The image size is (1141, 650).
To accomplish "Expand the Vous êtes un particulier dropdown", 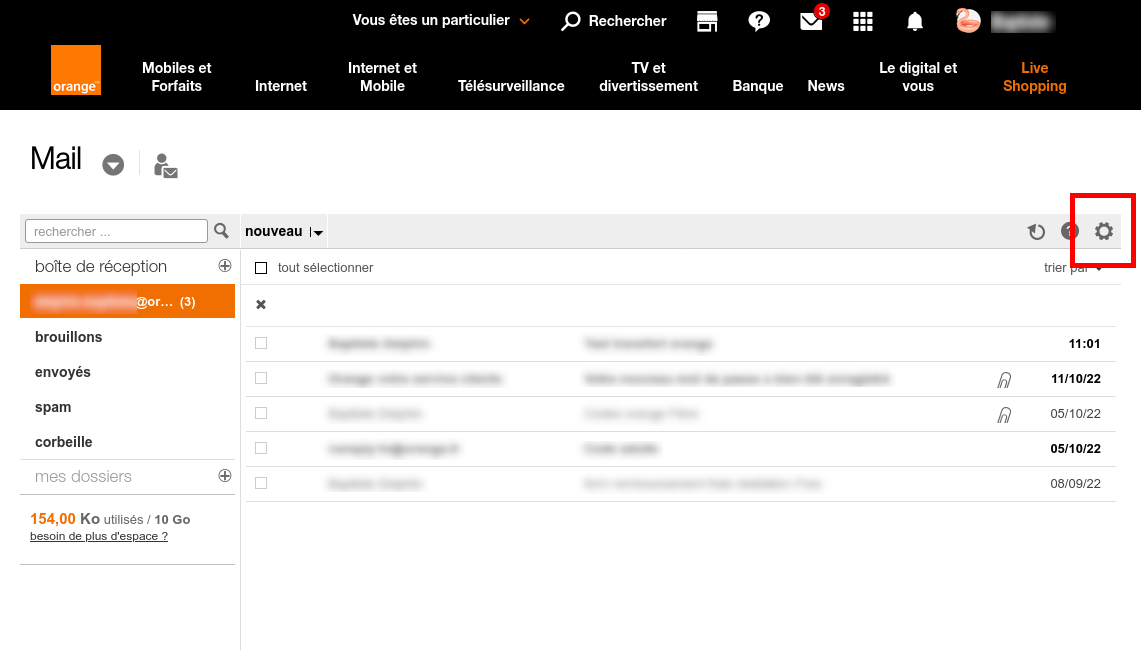I will (441, 20).
